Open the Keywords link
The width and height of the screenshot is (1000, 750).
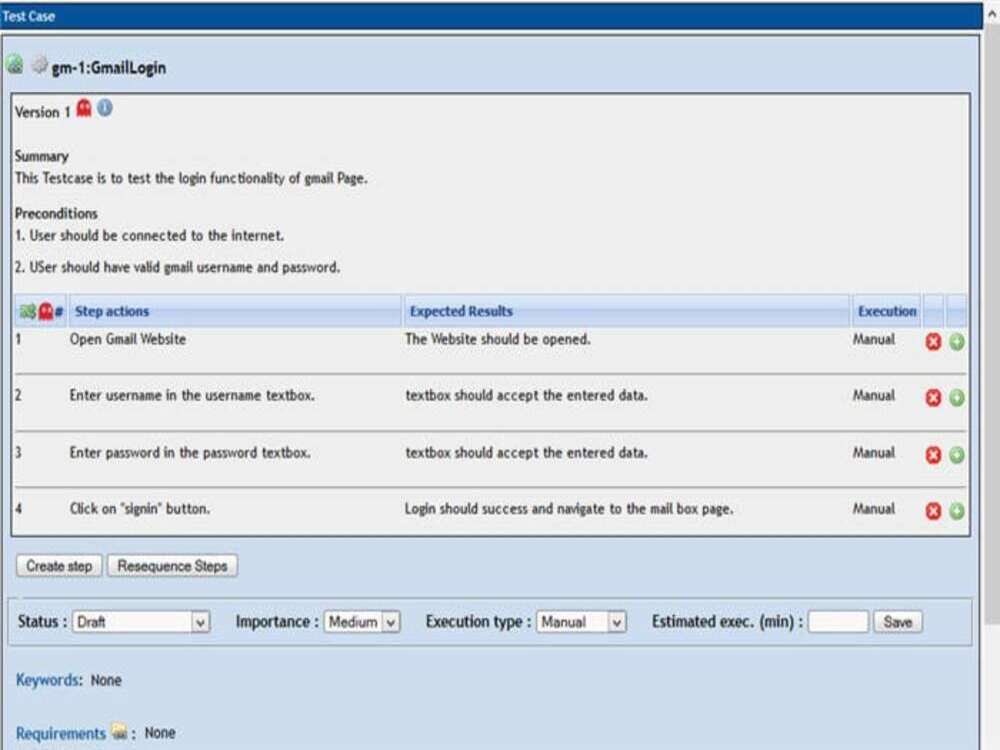(x=48, y=680)
